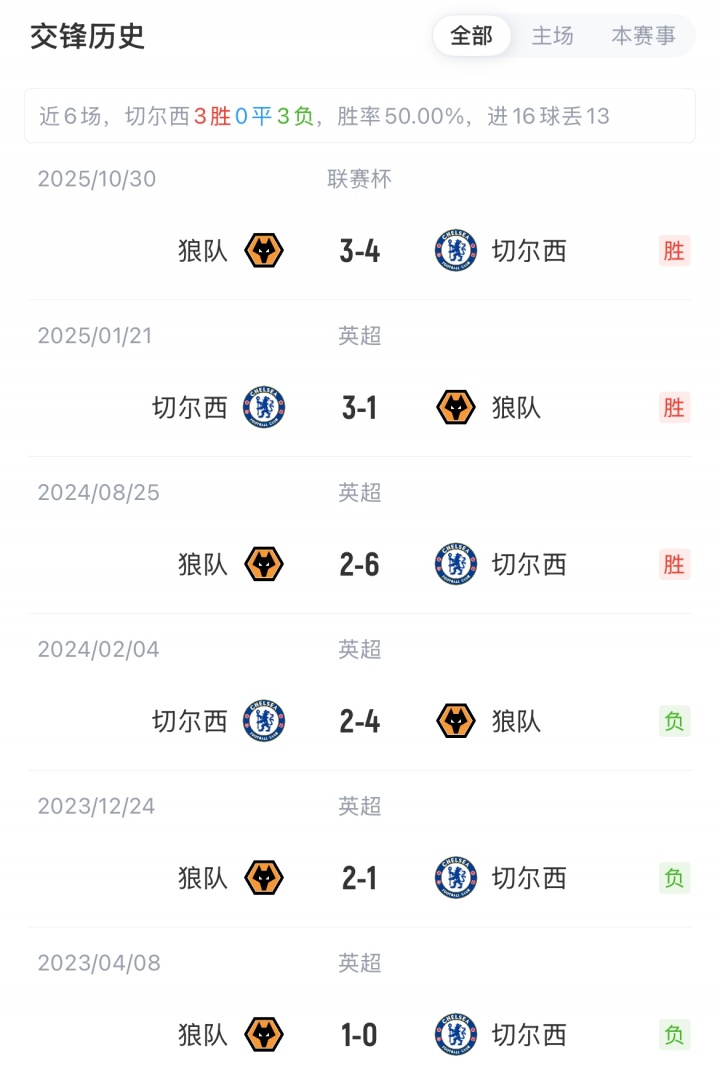The image size is (720, 1083).
Task: Select the 全部 tab
Action: coord(471,36)
